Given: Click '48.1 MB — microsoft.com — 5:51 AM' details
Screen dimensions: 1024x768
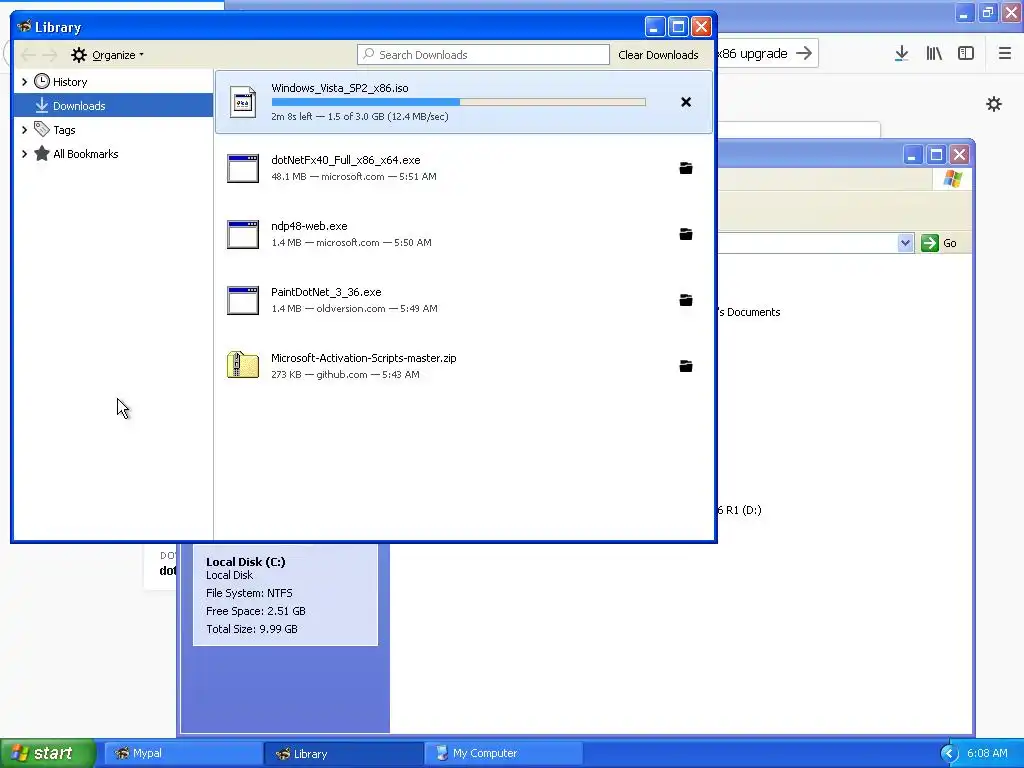Looking at the screenshot, I should tap(353, 176).
